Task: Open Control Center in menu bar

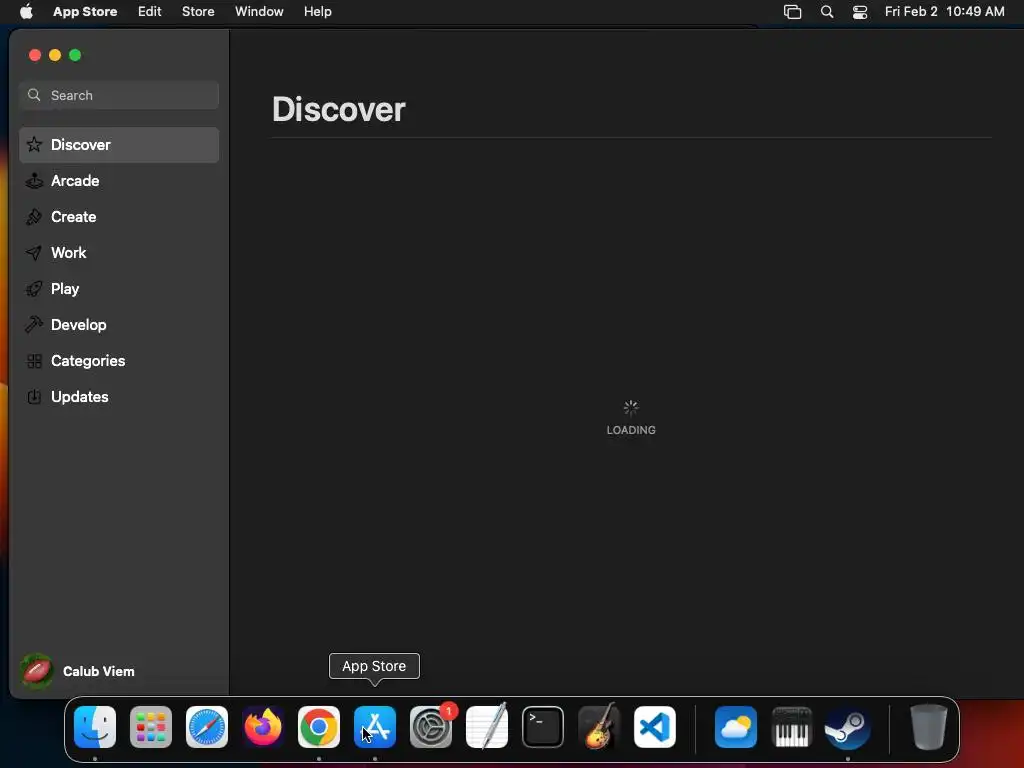Action: [860, 12]
